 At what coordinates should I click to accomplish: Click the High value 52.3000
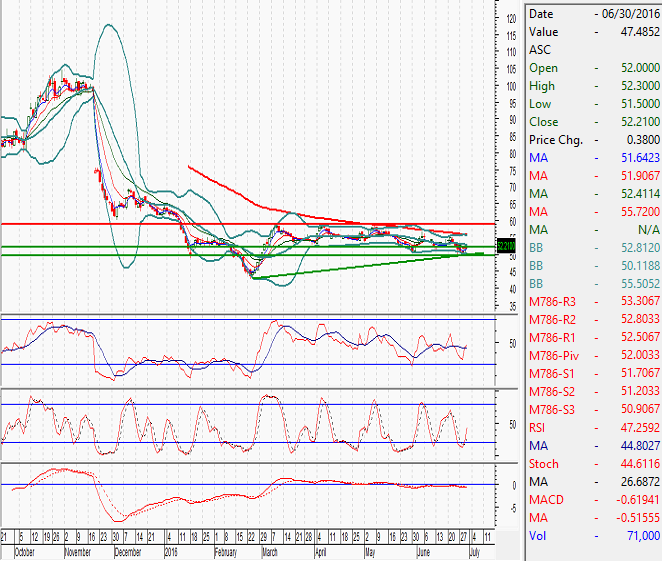(630, 86)
